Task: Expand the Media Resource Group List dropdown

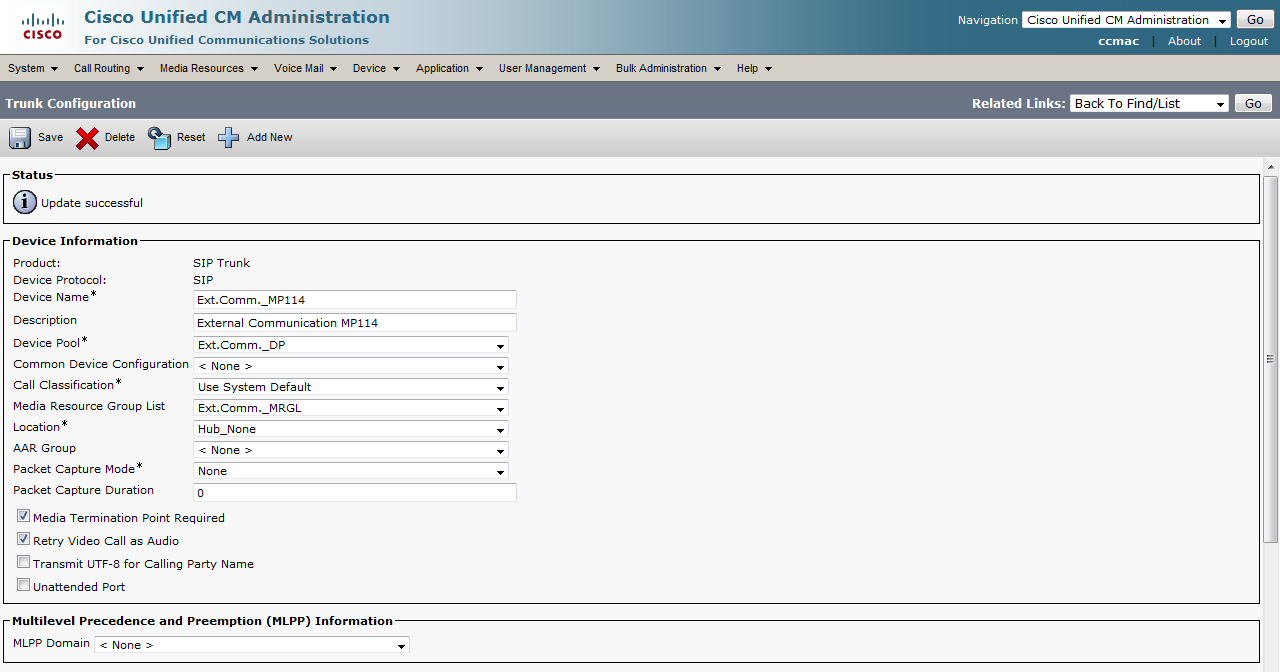Action: tap(351, 408)
